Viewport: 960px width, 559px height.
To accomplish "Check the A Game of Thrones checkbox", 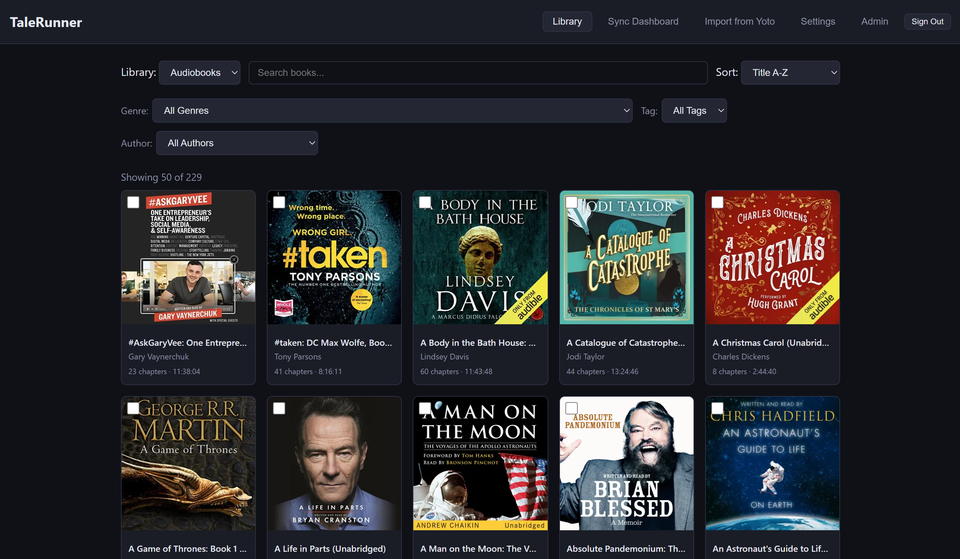I will tap(133, 408).
